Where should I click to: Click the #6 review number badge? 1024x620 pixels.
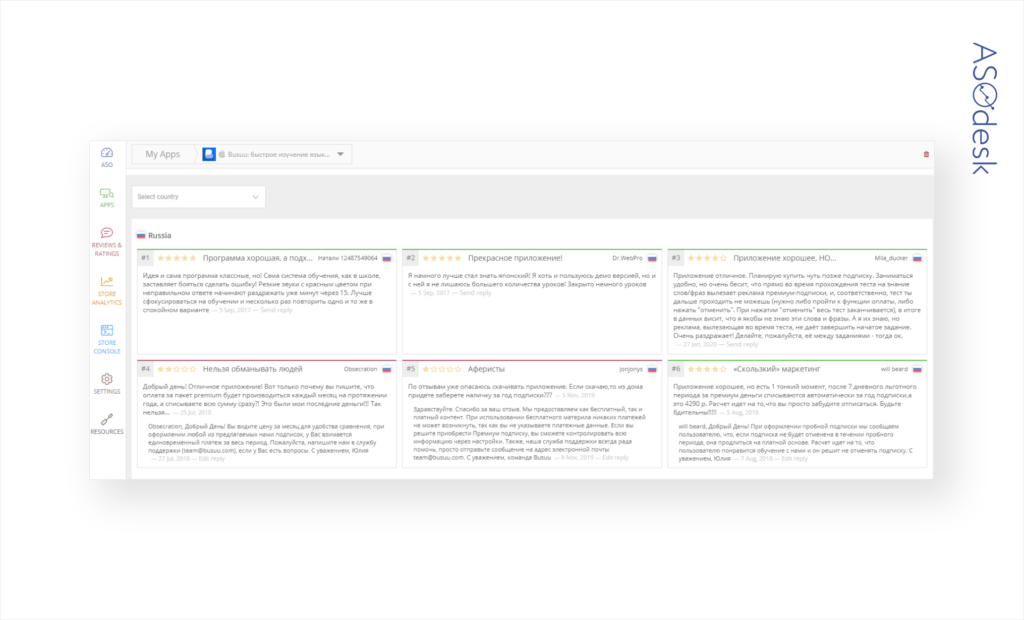point(675,369)
